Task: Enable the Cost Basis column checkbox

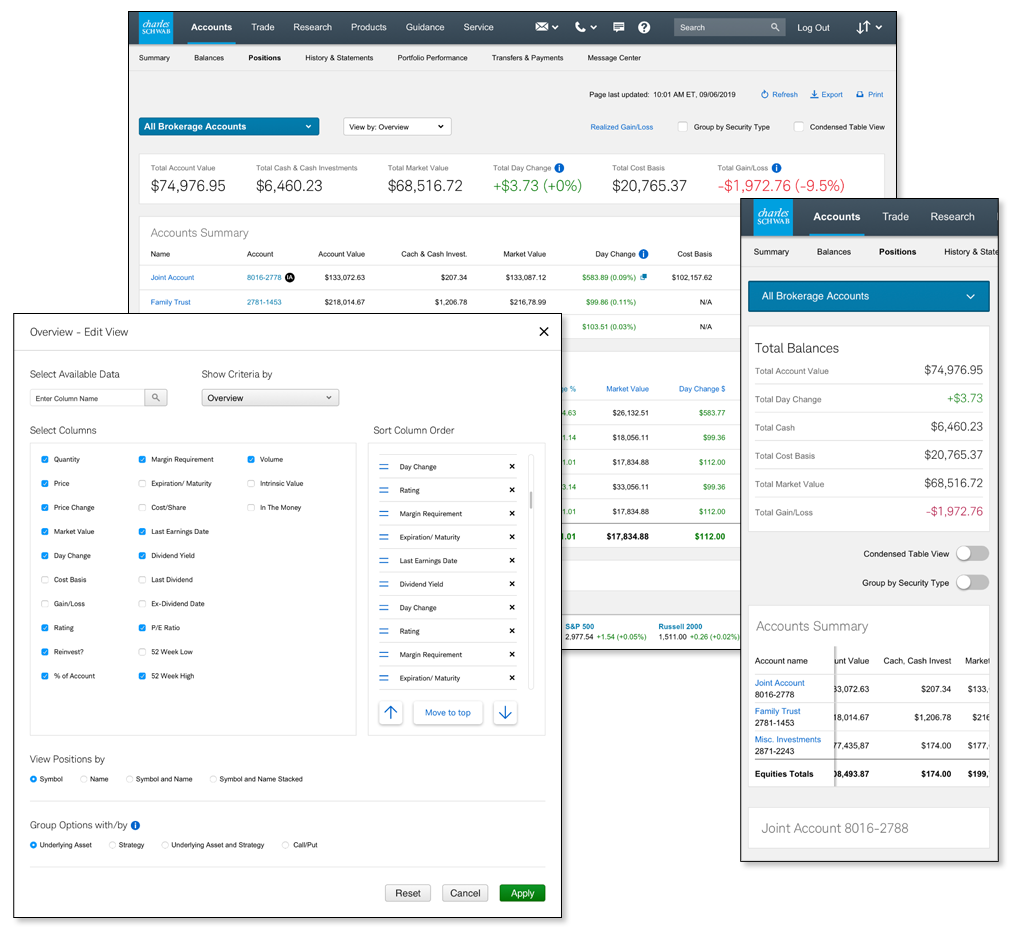Action: tap(45, 580)
